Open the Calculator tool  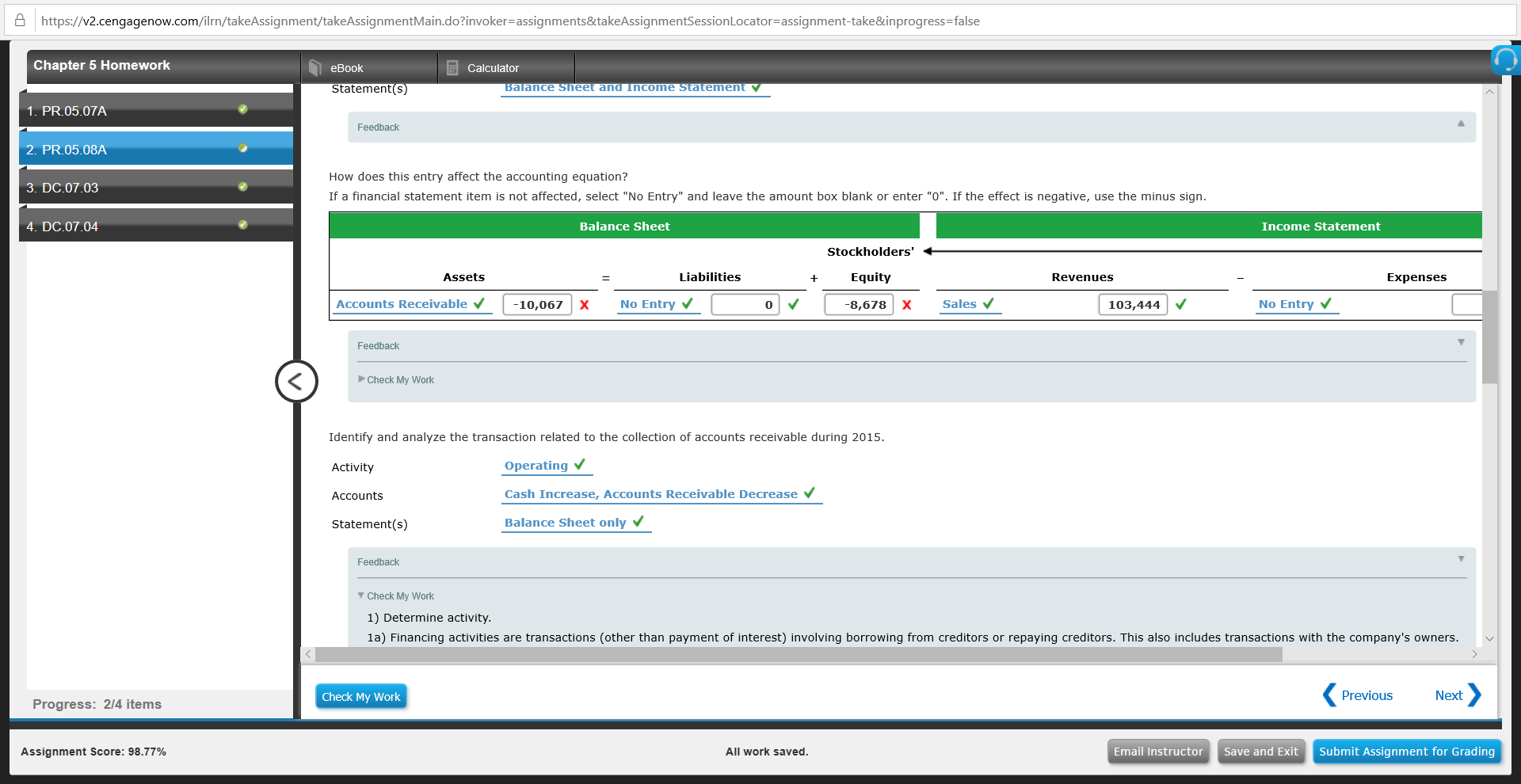493,68
